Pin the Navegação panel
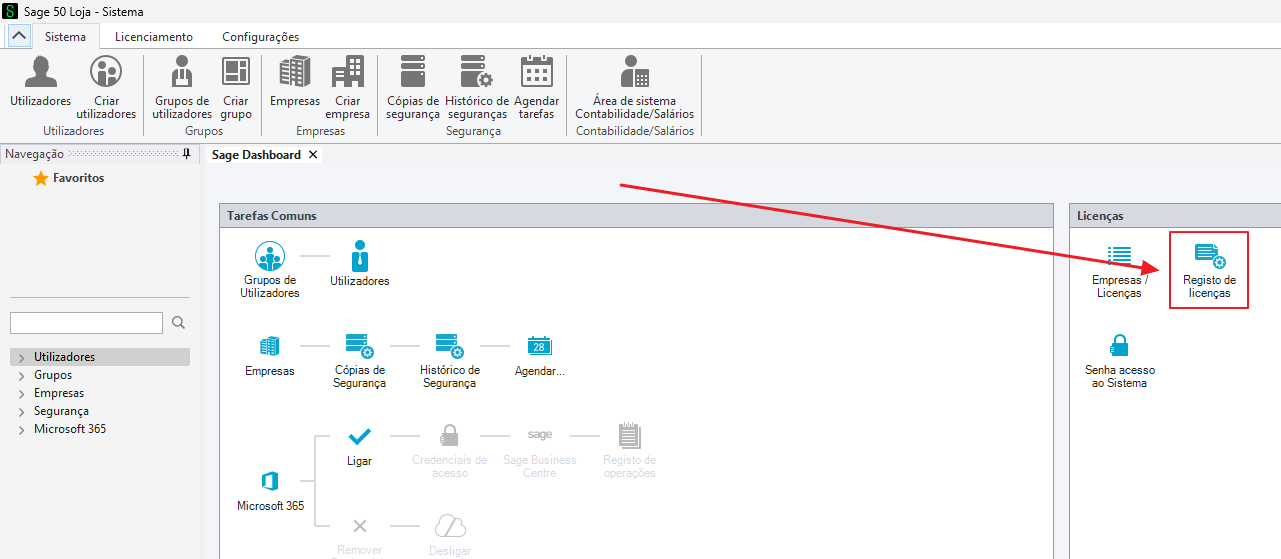 (x=186, y=154)
